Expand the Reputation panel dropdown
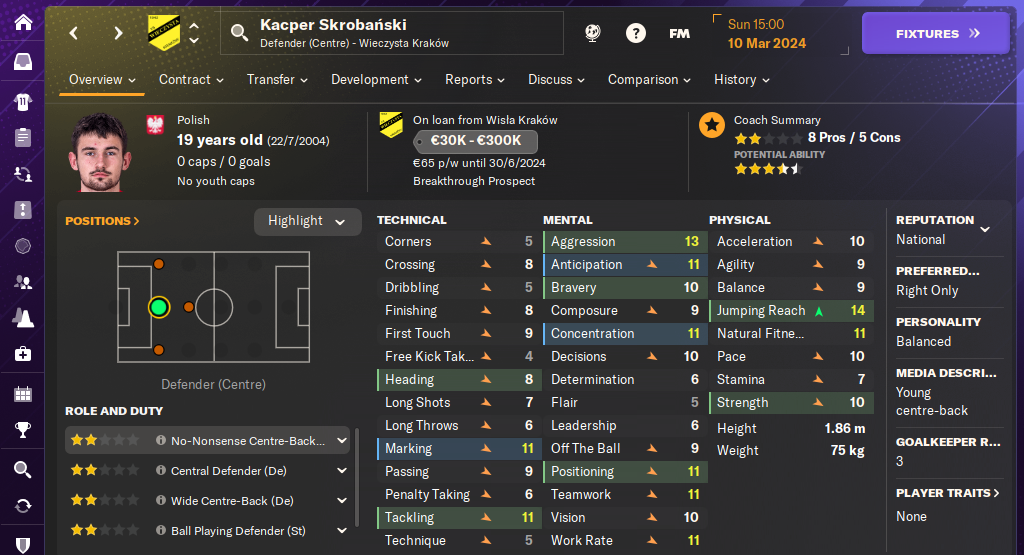 pyautogui.click(x=985, y=229)
